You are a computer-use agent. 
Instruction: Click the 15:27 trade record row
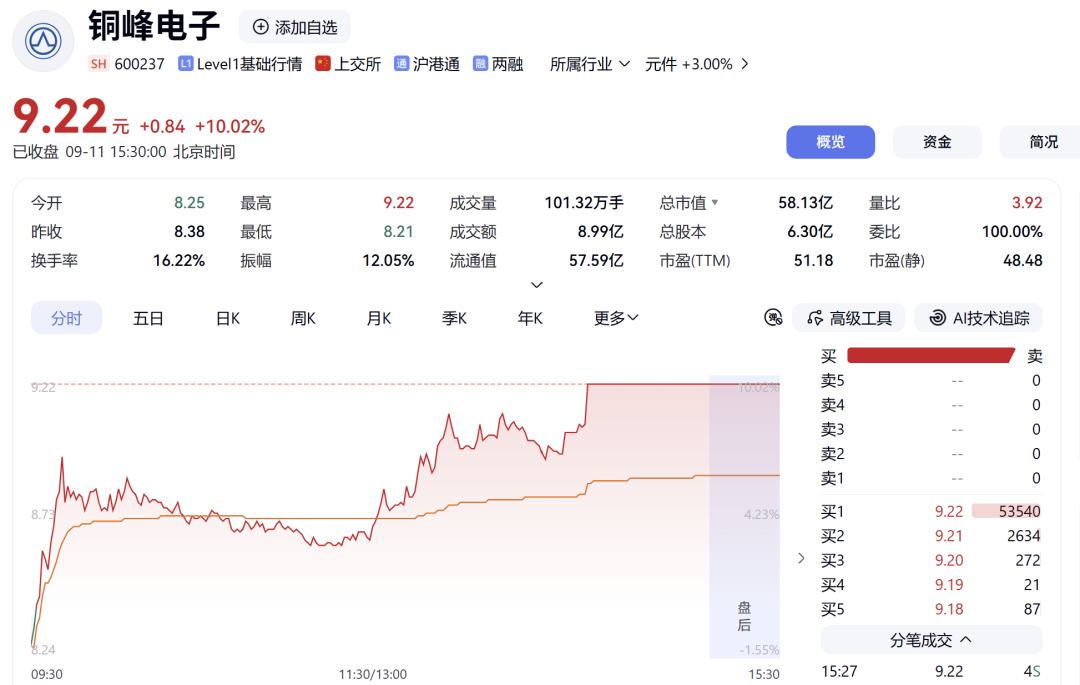tap(931, 671)
